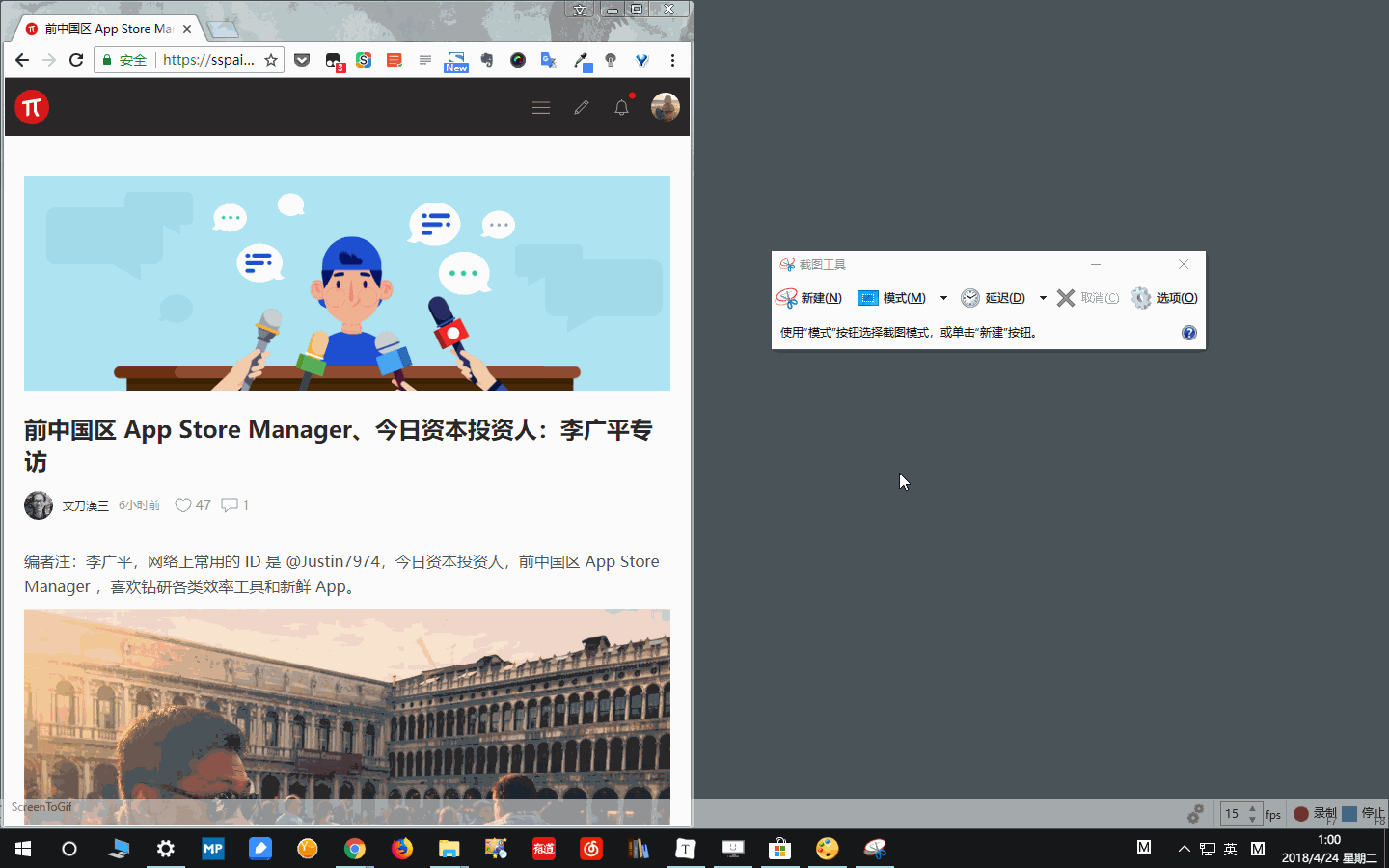Open NetEase Music red taskbar icon
The width and height of the screenshot is (1389, 868).
(x=591, y=849)
